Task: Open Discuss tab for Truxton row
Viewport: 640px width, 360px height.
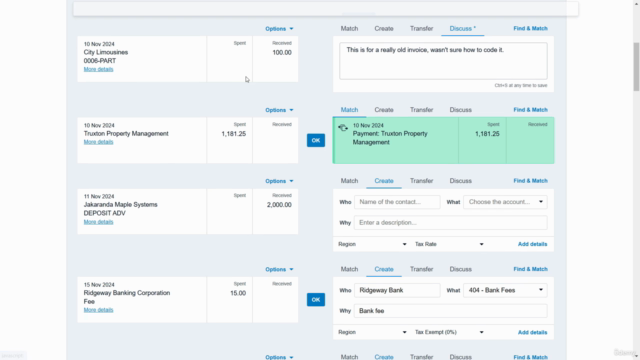Action: [x=460, y=110]
